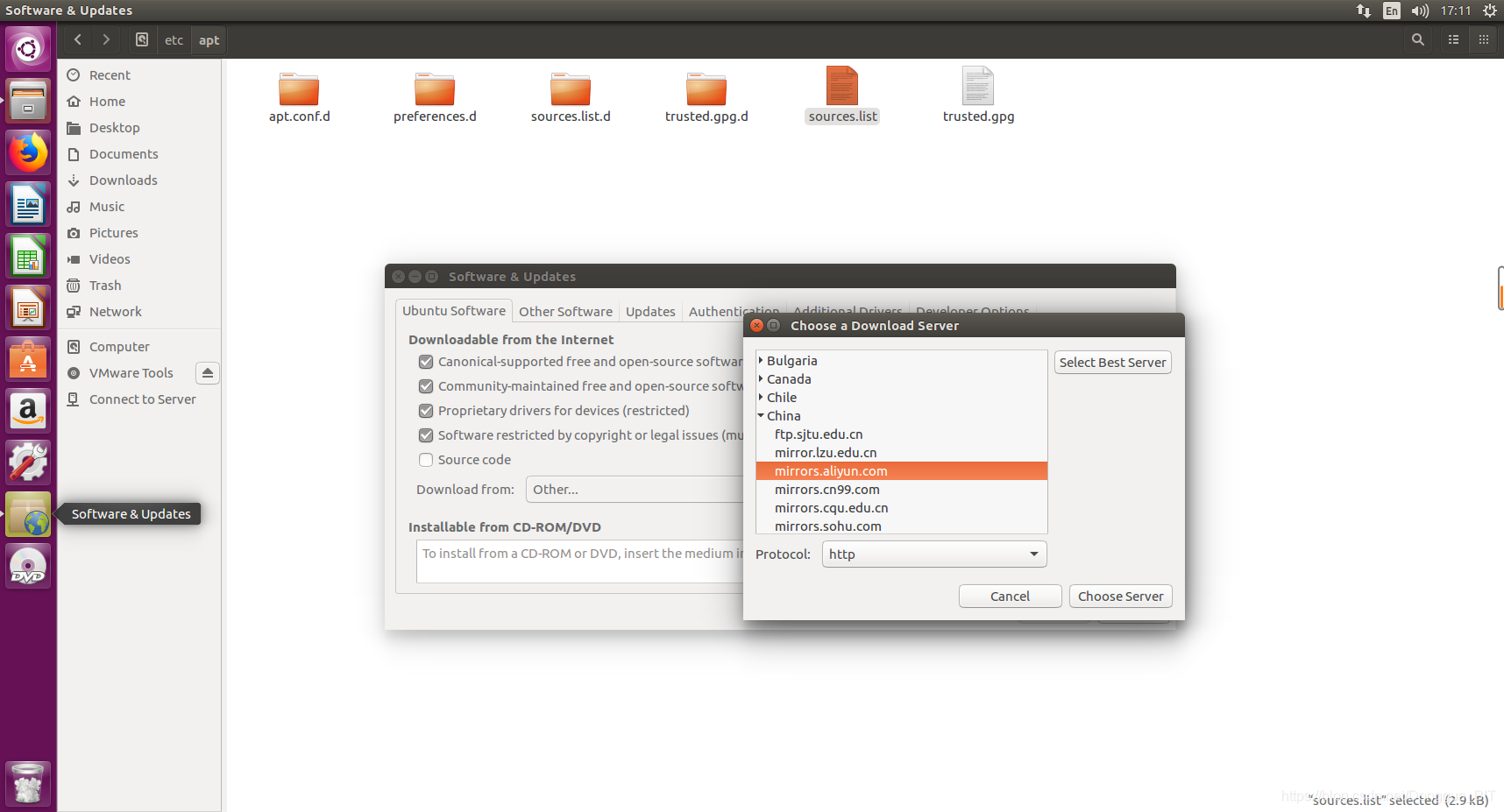Open the Download from Other... combo box

click(x=635, y=490)
